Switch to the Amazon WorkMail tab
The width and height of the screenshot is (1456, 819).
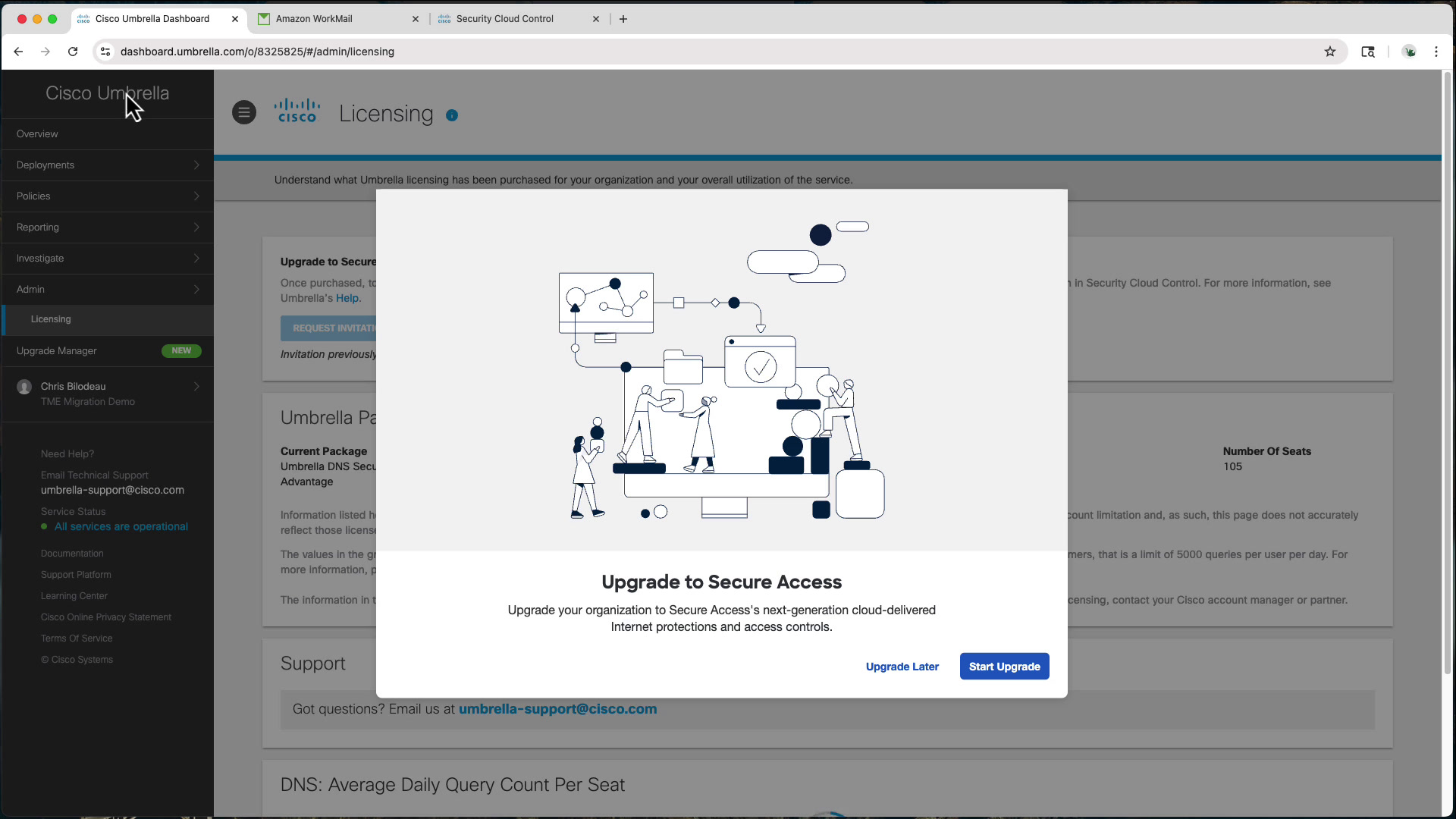point(337,19)
